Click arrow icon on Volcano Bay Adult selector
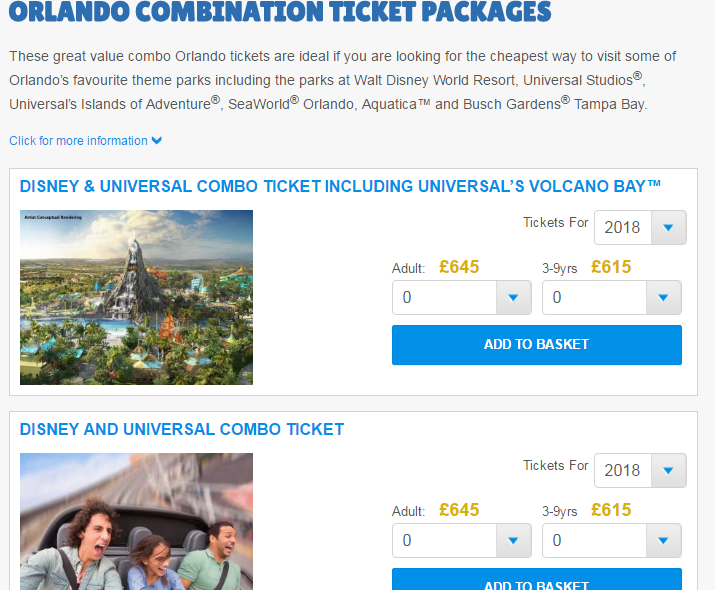This screenshot has height=599, width=715. point(513,298)
